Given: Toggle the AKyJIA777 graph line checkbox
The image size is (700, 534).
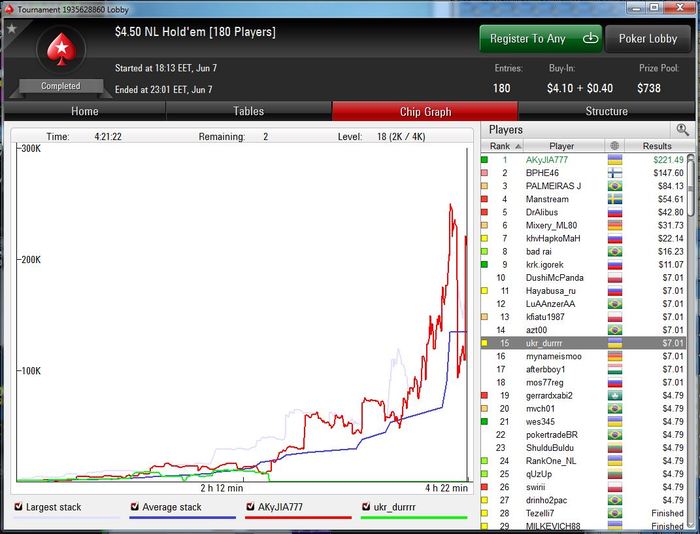Looking at the screenshot, I should [x=250, y=506].
